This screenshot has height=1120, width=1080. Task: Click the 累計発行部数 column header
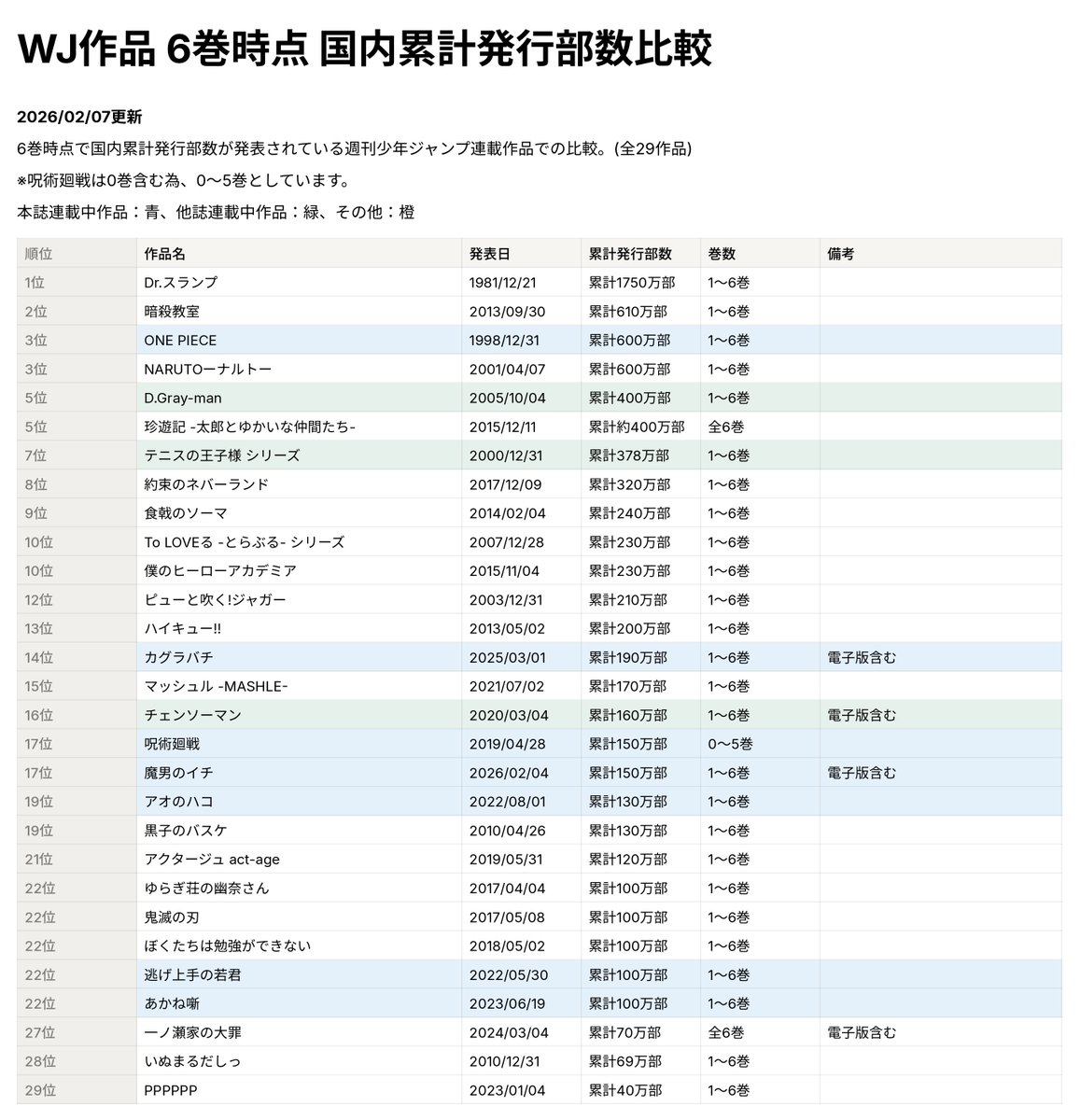tap(640, 254)
